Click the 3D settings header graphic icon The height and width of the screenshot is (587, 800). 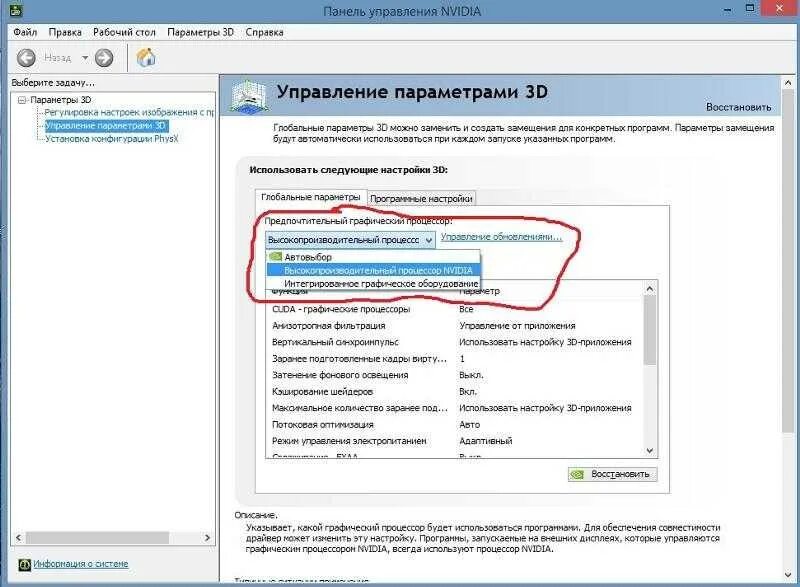(248, 96)
